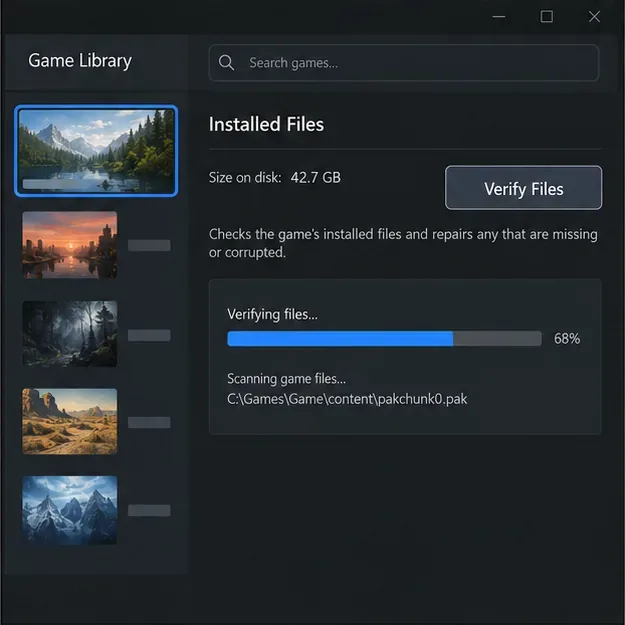This screenshot has height=625, width=625.
Task: Click the 68% progress value
Action: 567,338
